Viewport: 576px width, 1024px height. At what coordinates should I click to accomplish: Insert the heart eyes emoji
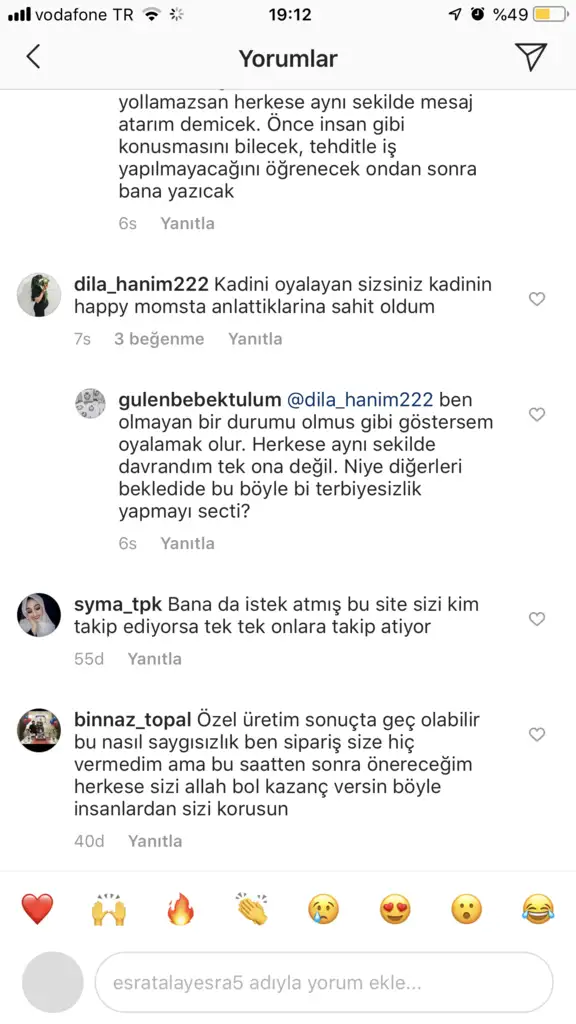coord(396,909)
